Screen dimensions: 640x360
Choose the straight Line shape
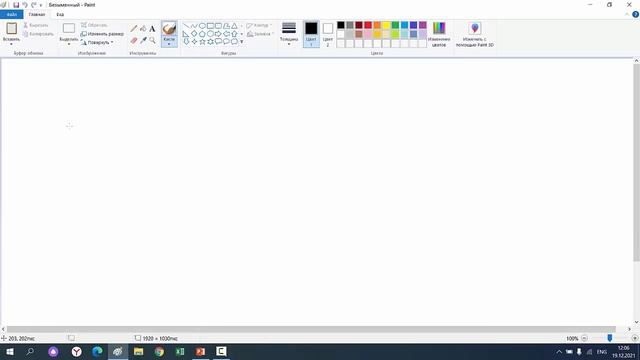tap(186, 26)
